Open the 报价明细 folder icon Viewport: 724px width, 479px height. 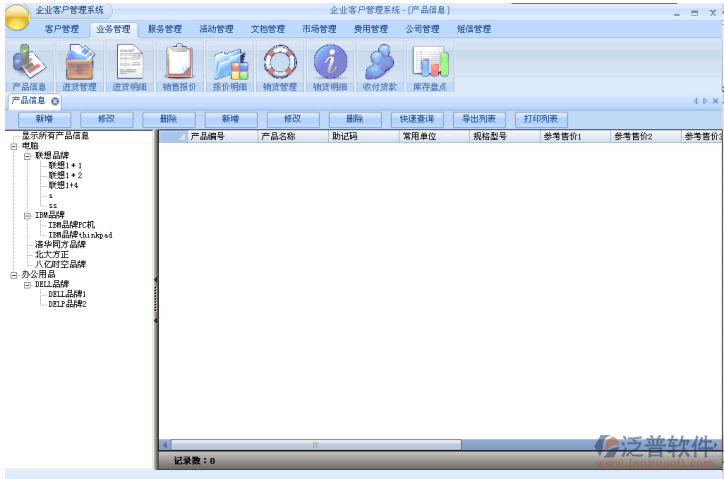(230, 67)
